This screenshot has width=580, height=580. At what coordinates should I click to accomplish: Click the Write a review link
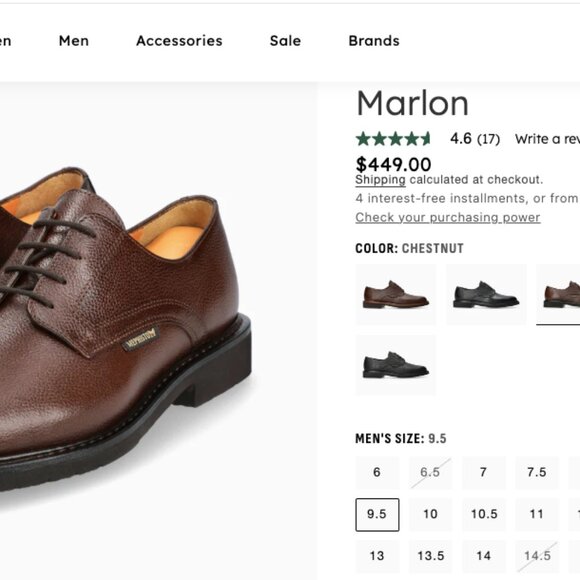coord(547,139)
